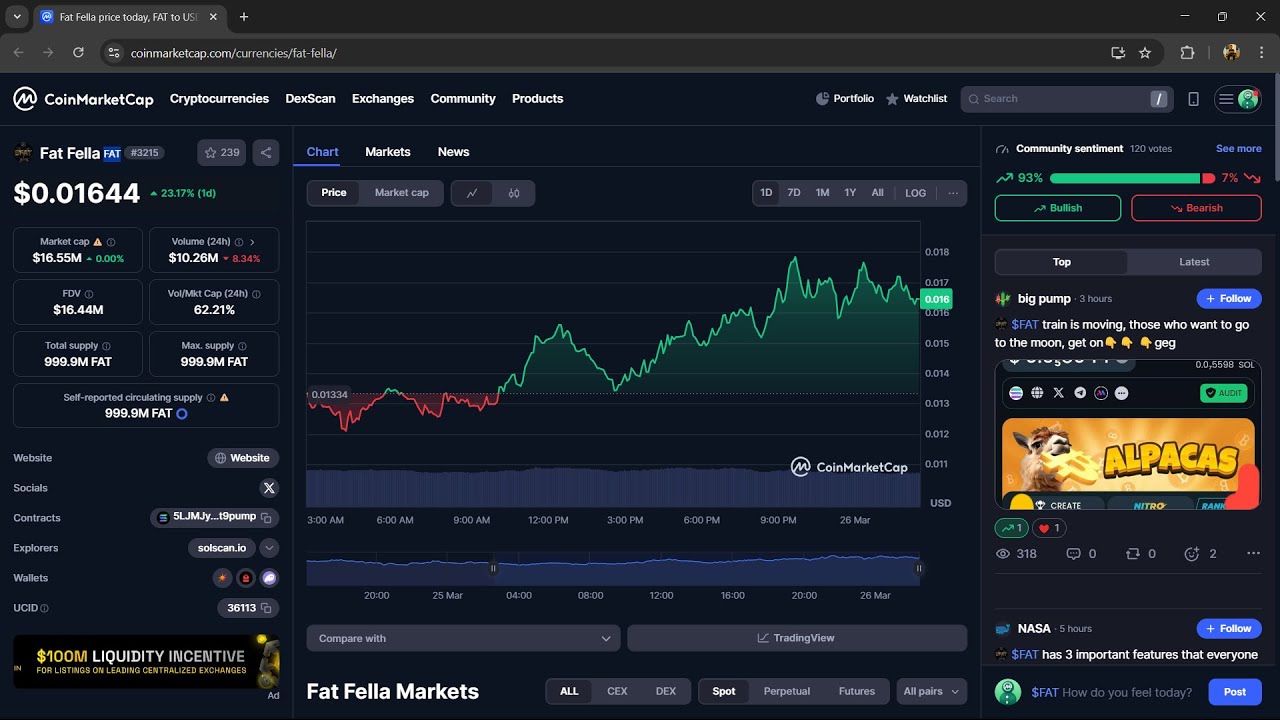The width and height of the screenshot is (1280, 720).
Task: Click second wallet icon in Wallets row
Action: pos(245,578)
